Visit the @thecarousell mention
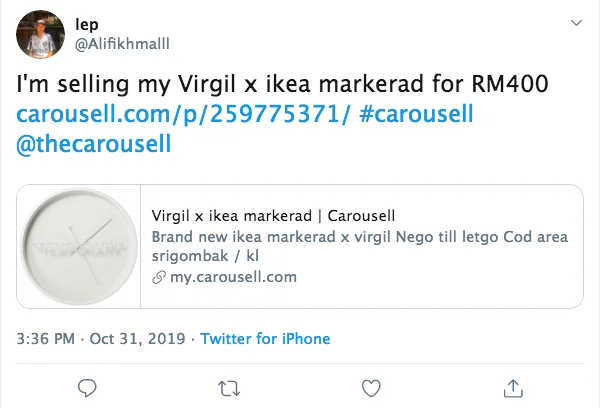The height and width of the screenshot is (408, 600). tap(94, 144)
